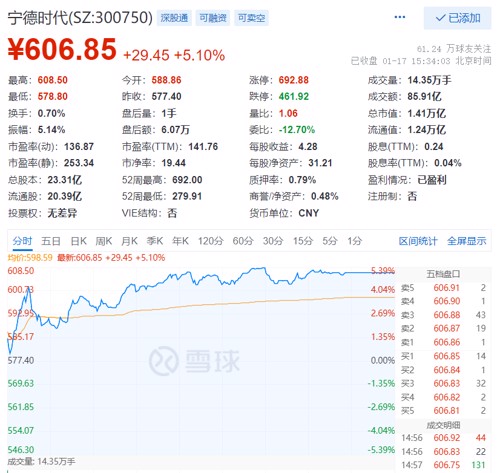
Task: Click the 可融资 tag
Action: [213, 18]
